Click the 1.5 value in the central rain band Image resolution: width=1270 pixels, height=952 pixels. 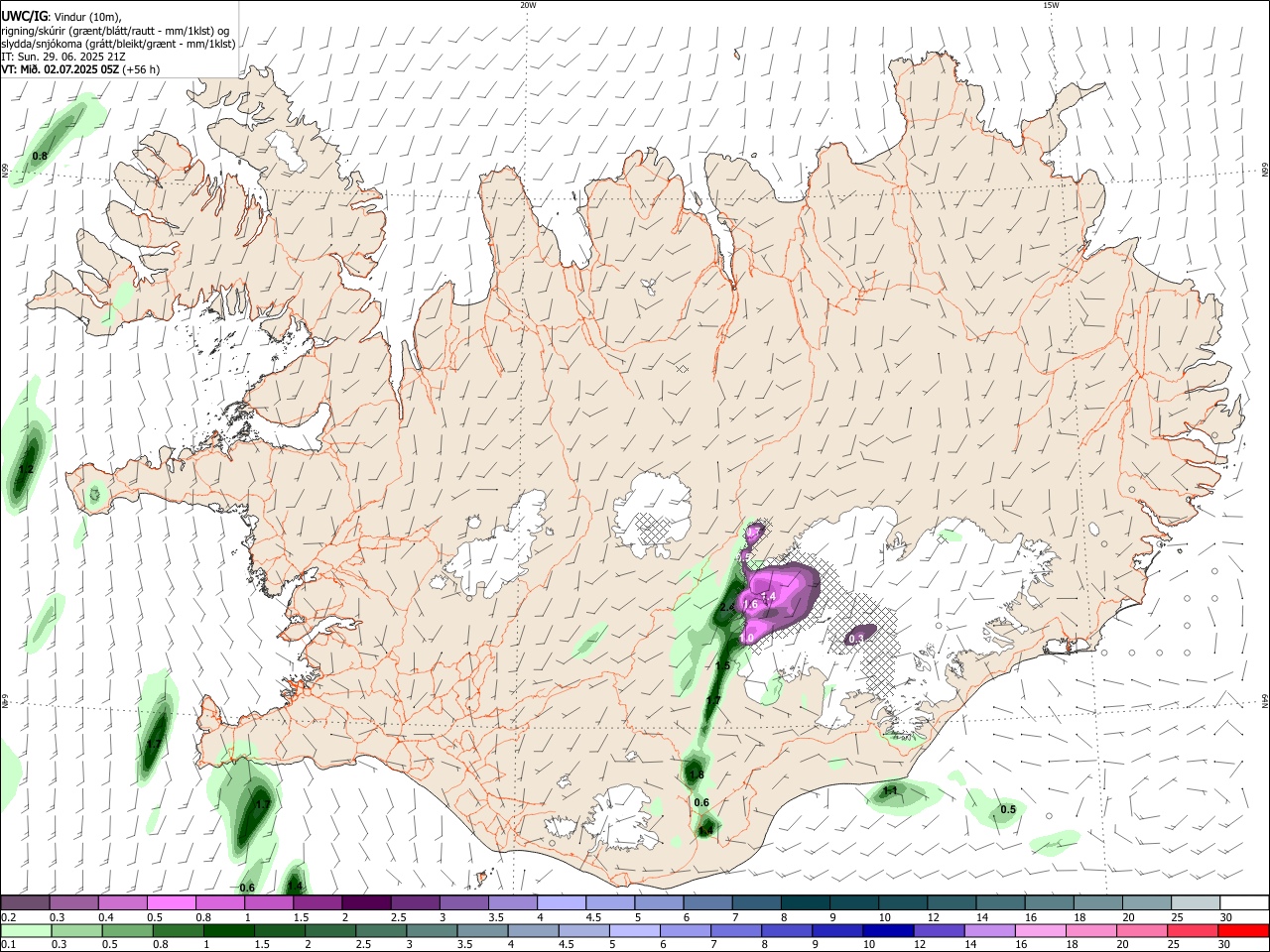(x=722, y=665)
